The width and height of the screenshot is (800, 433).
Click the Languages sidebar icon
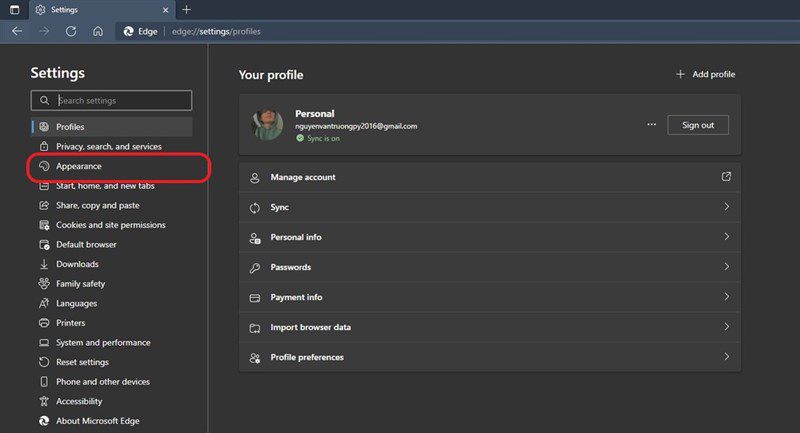[44, 303]
